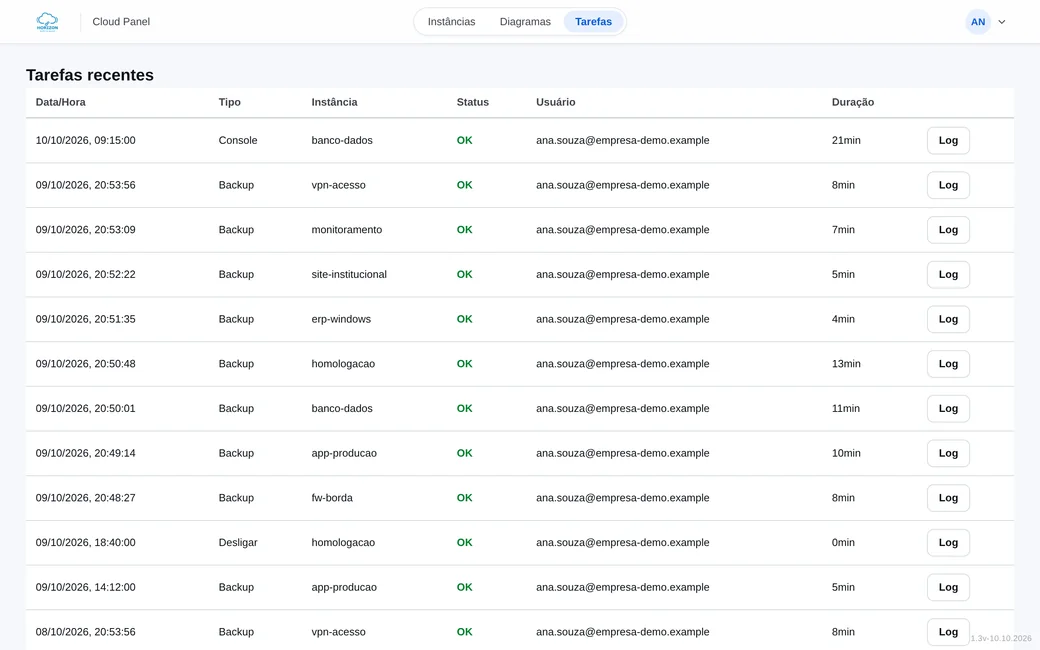Click the erp-windows instance cell
The width and height of the screenshot is (1040, 650).
(341, 319)
